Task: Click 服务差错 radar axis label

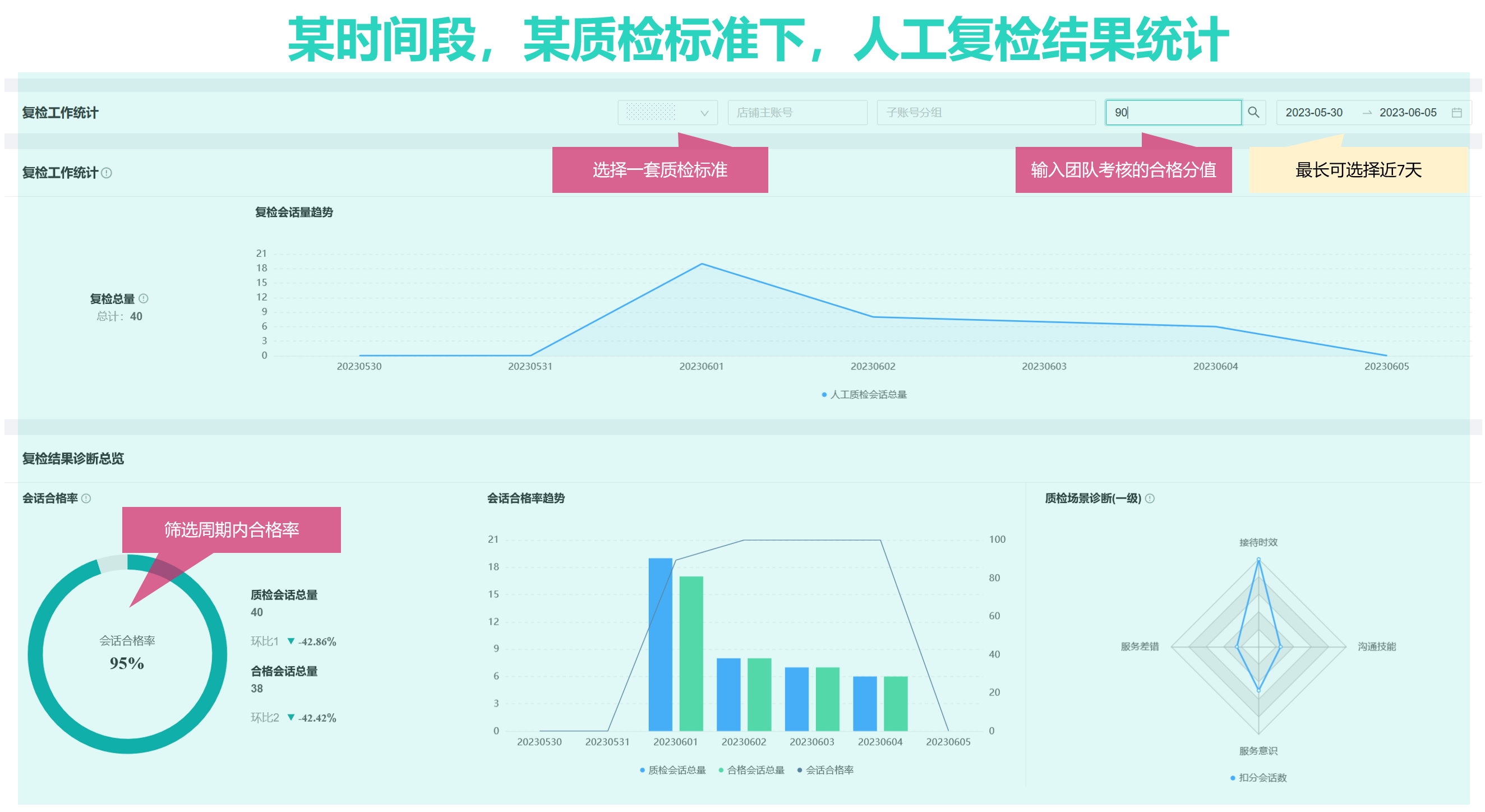Action: coord(1139,647)
